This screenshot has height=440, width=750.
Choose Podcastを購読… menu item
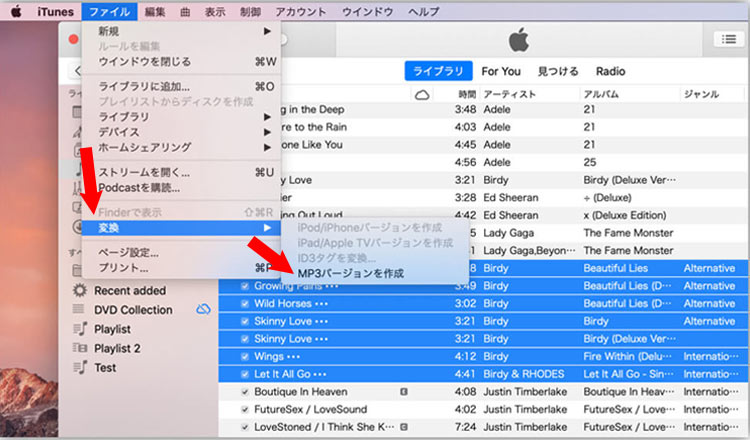[181, 187]
